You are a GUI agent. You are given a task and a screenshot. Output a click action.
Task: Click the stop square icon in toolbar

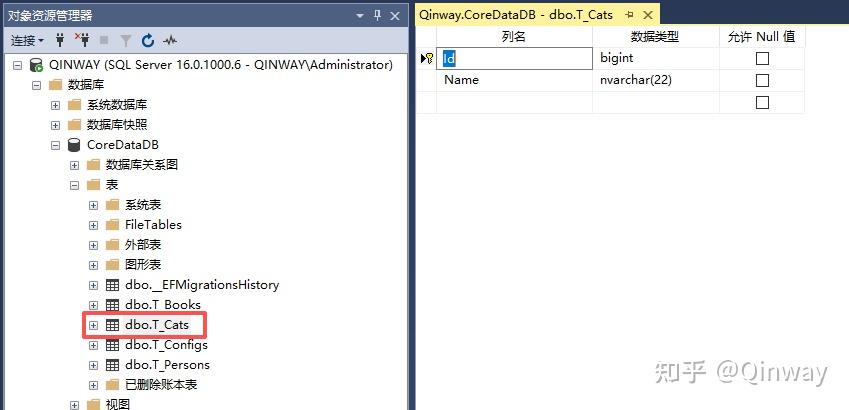[x=104, y=40]
